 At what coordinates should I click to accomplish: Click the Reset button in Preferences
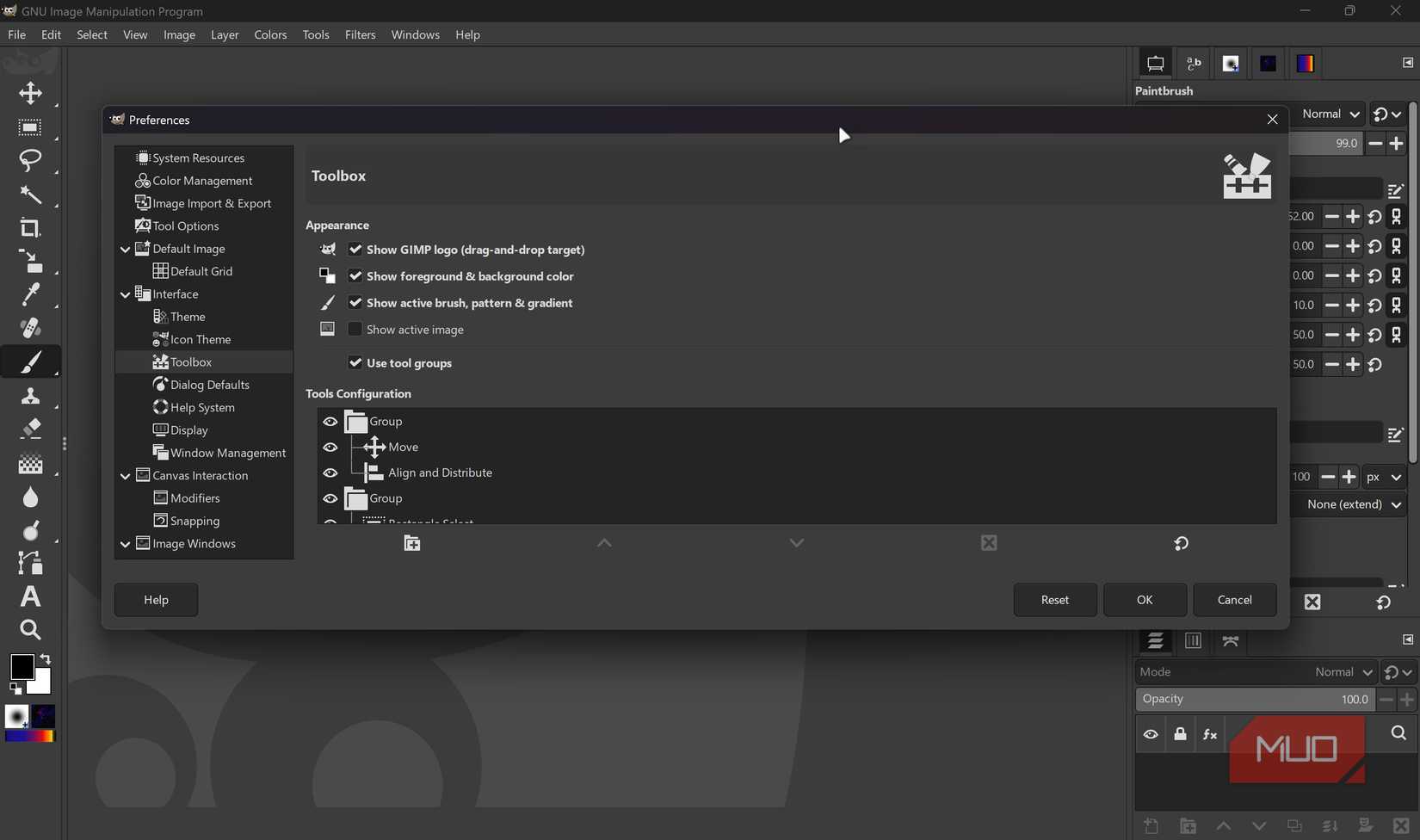tap(1054, 600)
